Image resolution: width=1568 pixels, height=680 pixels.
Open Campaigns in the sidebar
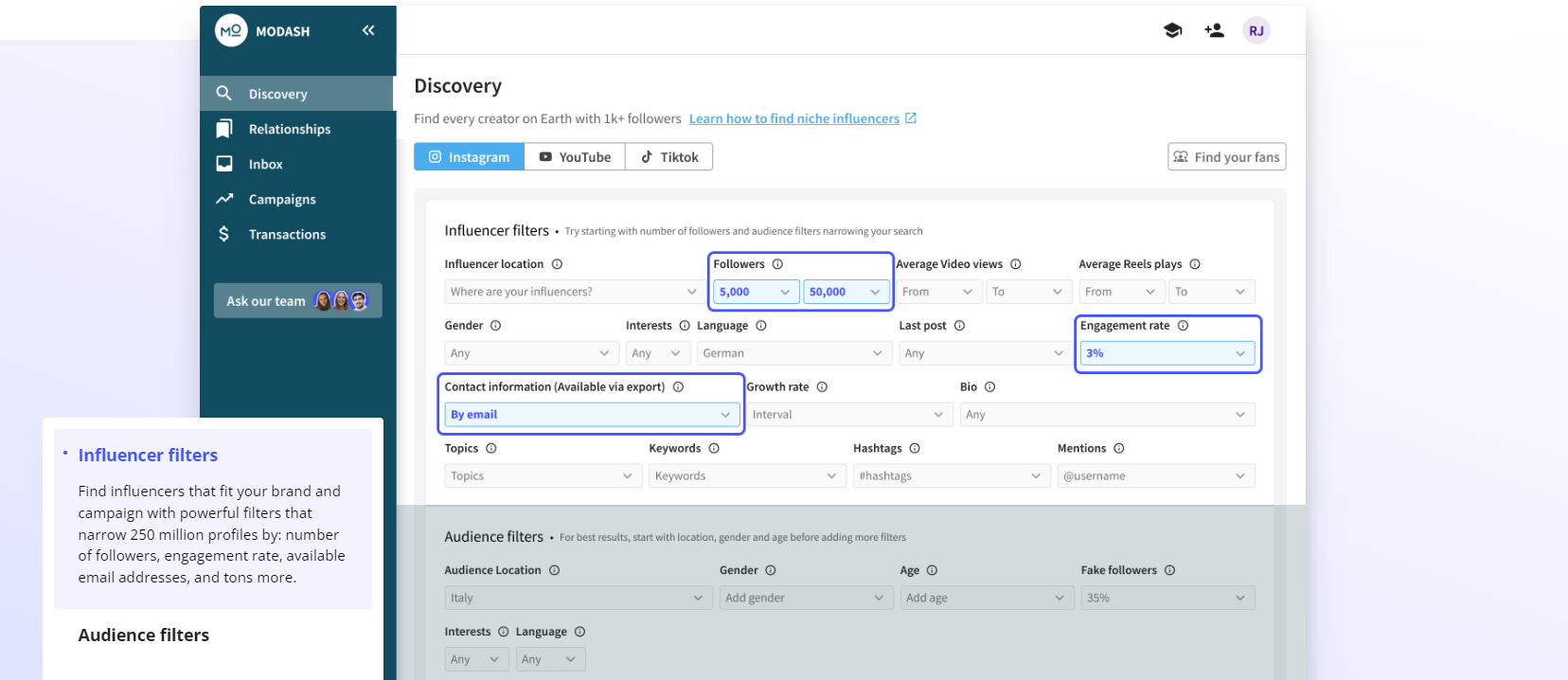[x=297, y=199]
